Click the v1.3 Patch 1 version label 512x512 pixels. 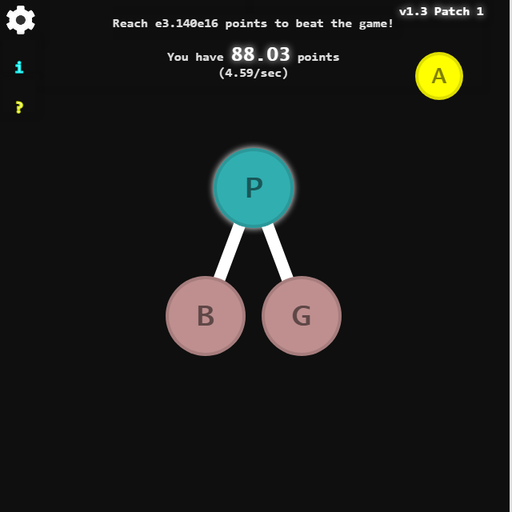coord(441,12)
